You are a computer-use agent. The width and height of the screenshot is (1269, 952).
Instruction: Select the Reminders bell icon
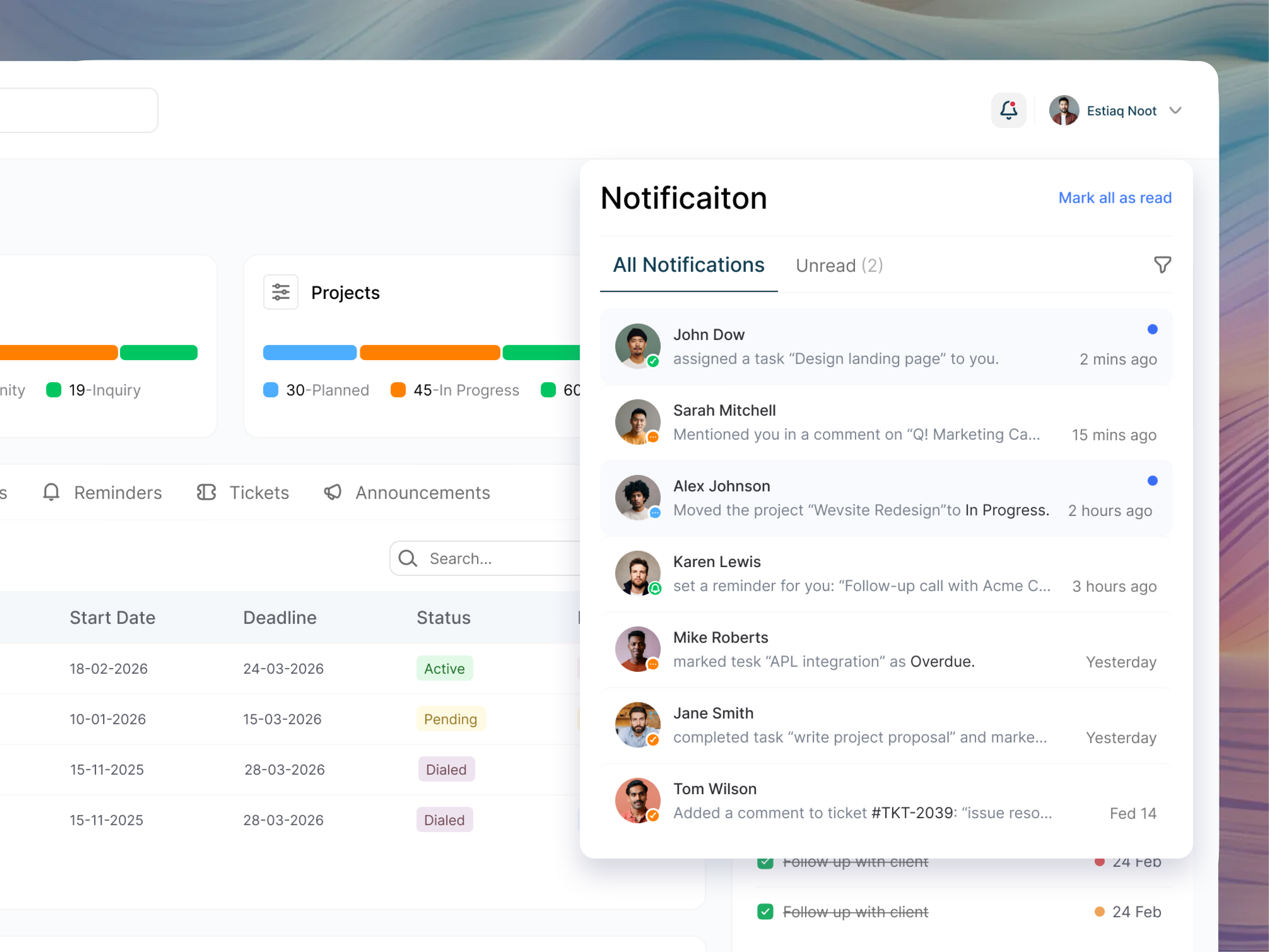click(51, 492)
